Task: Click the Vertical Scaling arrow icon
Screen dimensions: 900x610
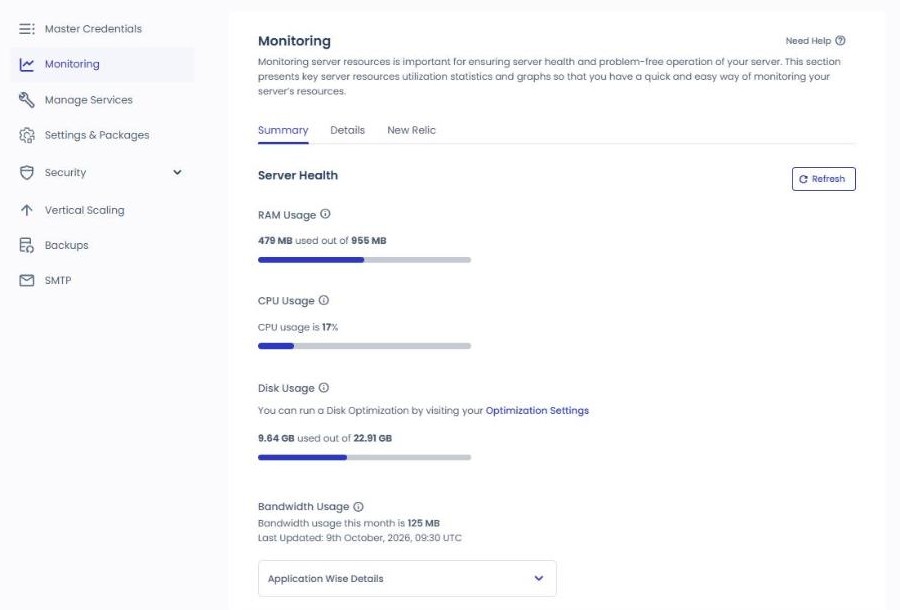Action: tap(26, 210)
